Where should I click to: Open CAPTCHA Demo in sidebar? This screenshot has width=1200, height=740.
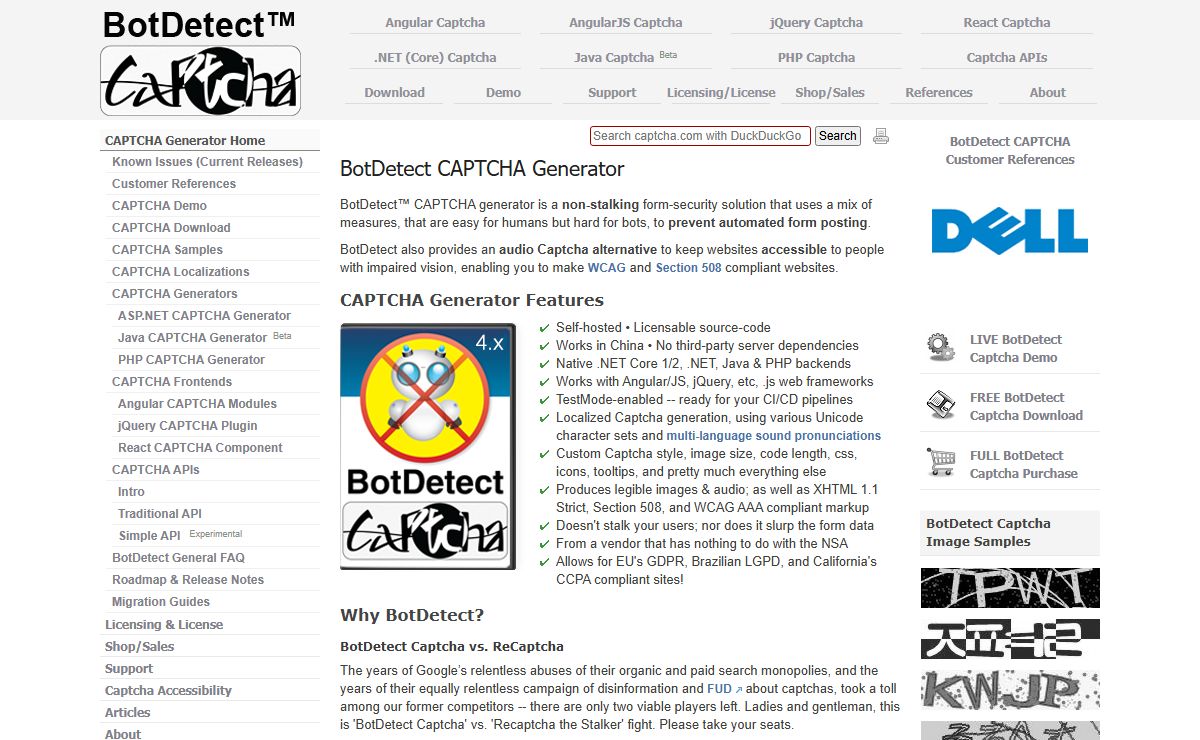pyautogui.click(x=159, y=206)
